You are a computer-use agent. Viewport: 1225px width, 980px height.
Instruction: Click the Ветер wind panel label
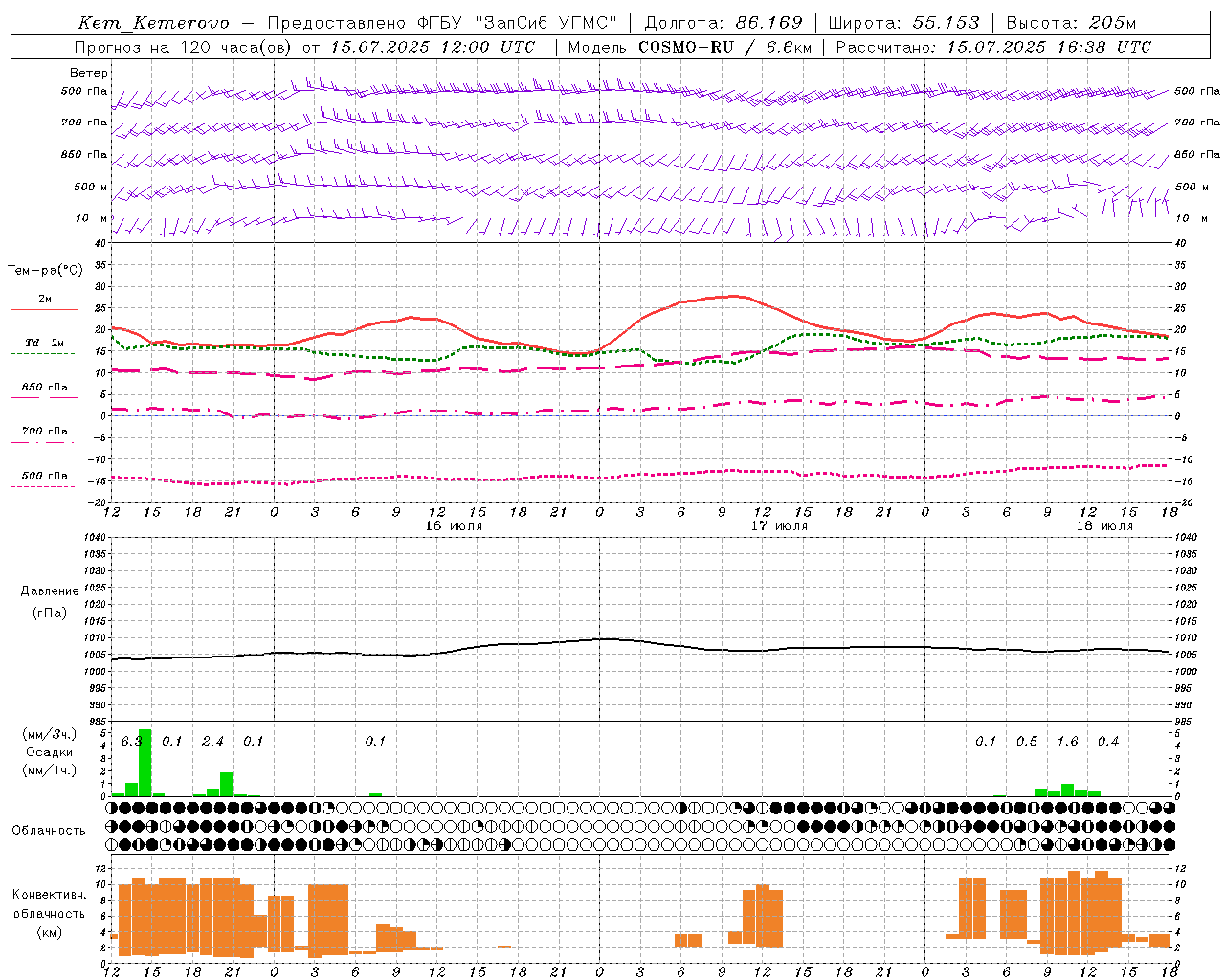coord(89,73)
